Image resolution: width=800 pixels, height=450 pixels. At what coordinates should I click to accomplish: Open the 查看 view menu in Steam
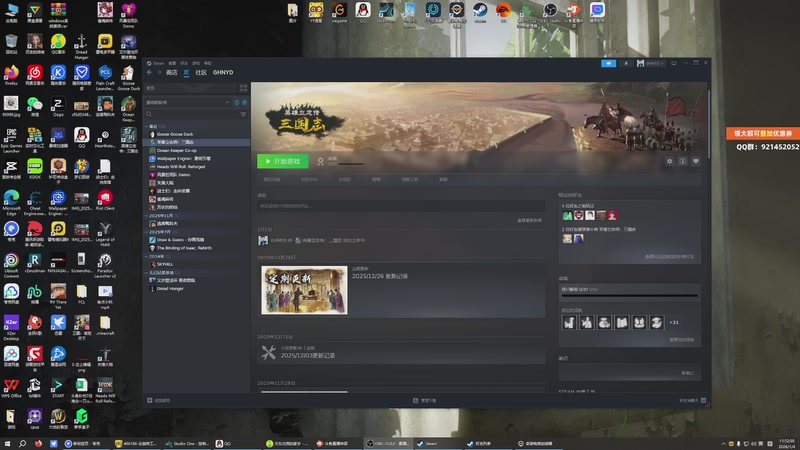[x=172, y=63]
